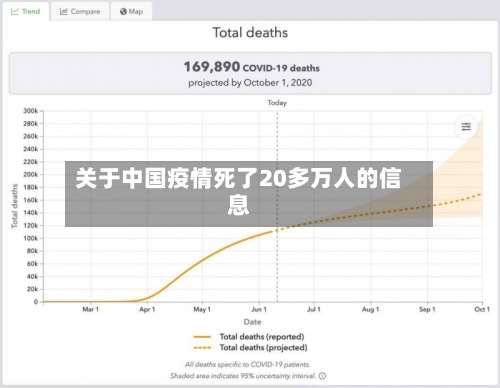Click the Jun 1 axis label
The height and width of the screenshot is (388, 500).
(259, 309)
